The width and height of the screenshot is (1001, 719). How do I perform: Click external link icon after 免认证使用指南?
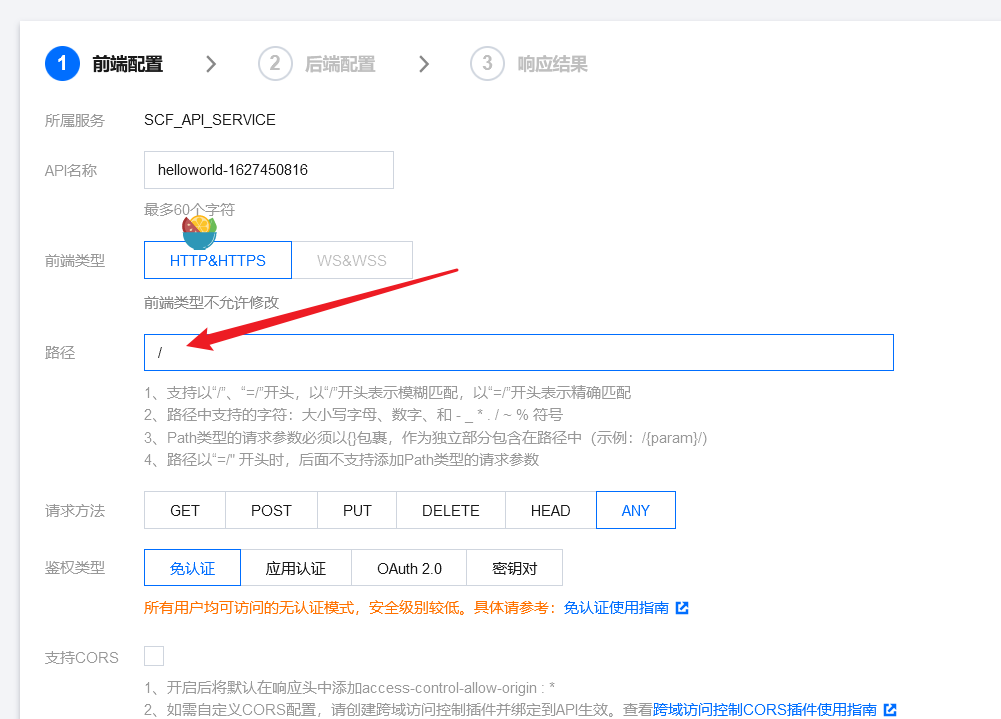[x=682, y=607]
